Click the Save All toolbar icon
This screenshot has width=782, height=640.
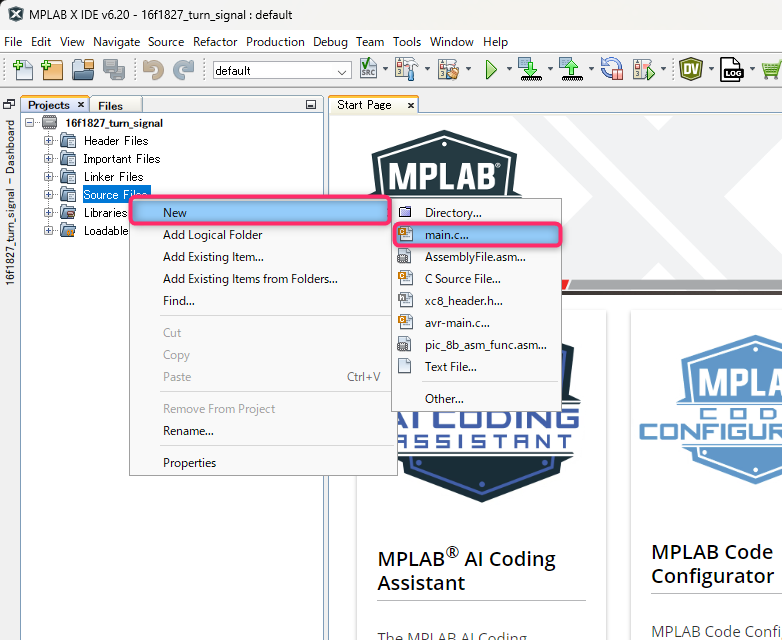tap(114, 69)
